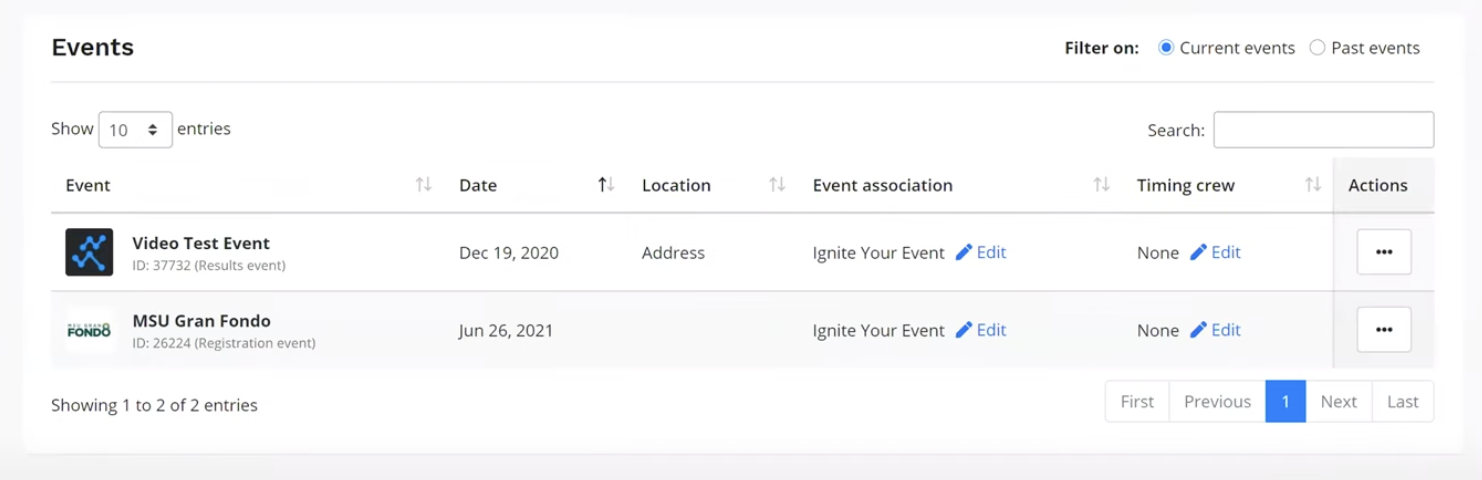Sort table by Event column arrows
This screenshot has width=1482, height=480.
click(423, 185)
